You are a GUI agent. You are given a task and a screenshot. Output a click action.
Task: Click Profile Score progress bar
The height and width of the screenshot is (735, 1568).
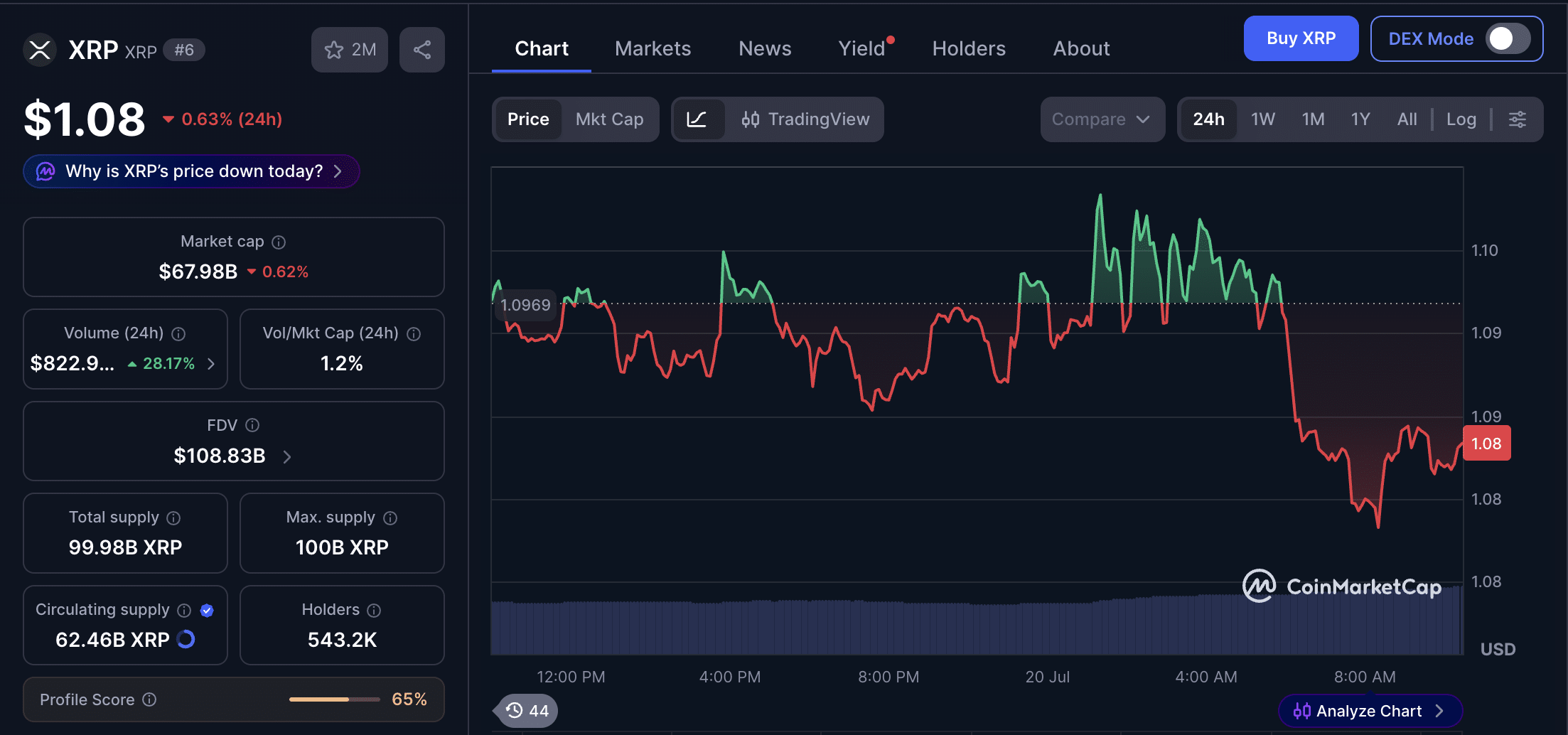pos(335,699)
